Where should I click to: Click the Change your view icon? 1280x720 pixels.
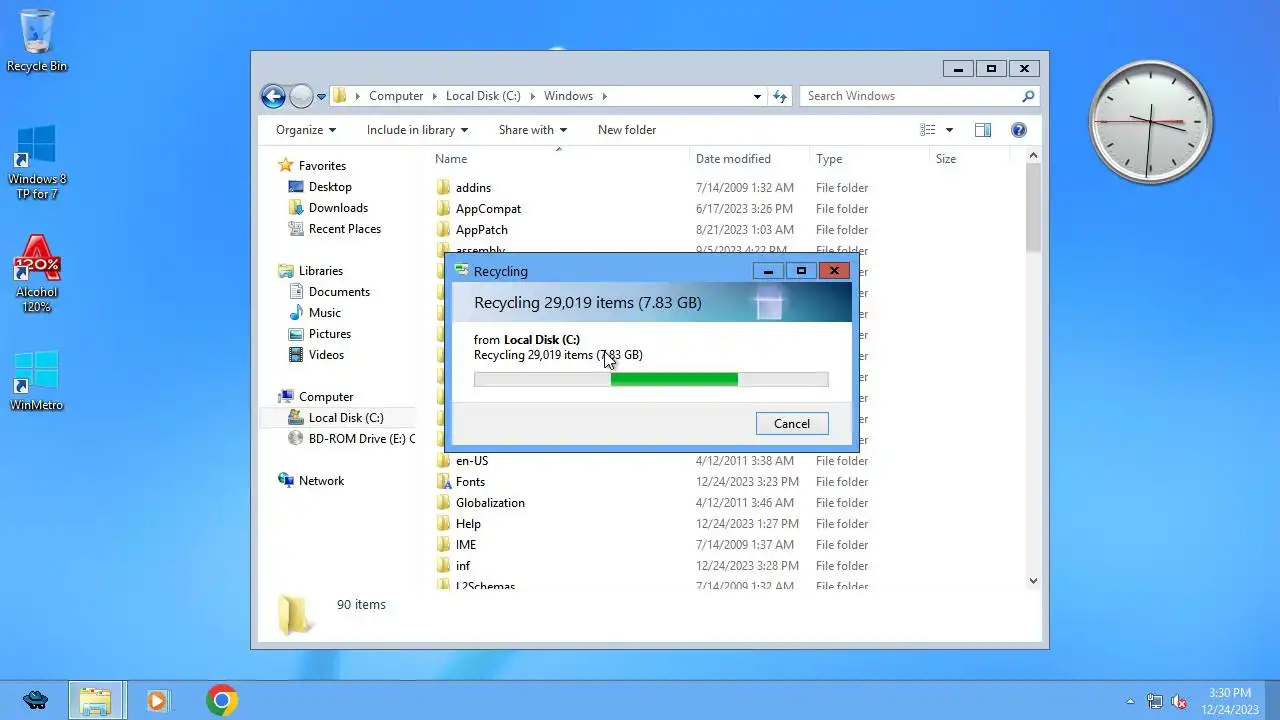tap(928, 130)
